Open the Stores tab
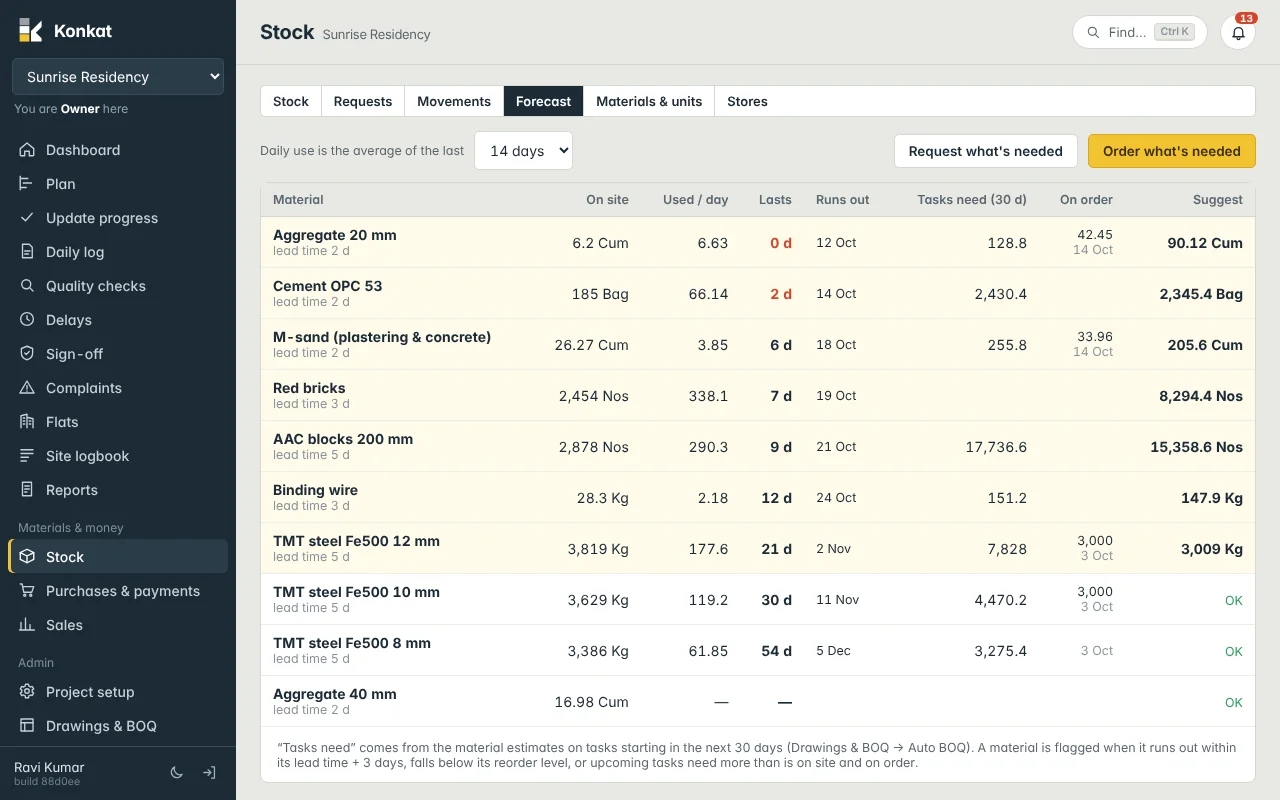 pos(747,101)
